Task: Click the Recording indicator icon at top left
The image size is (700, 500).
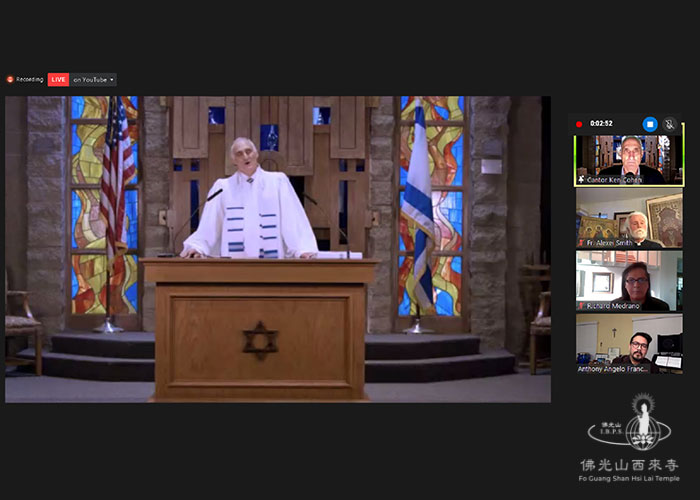Action: pos(10,79)
